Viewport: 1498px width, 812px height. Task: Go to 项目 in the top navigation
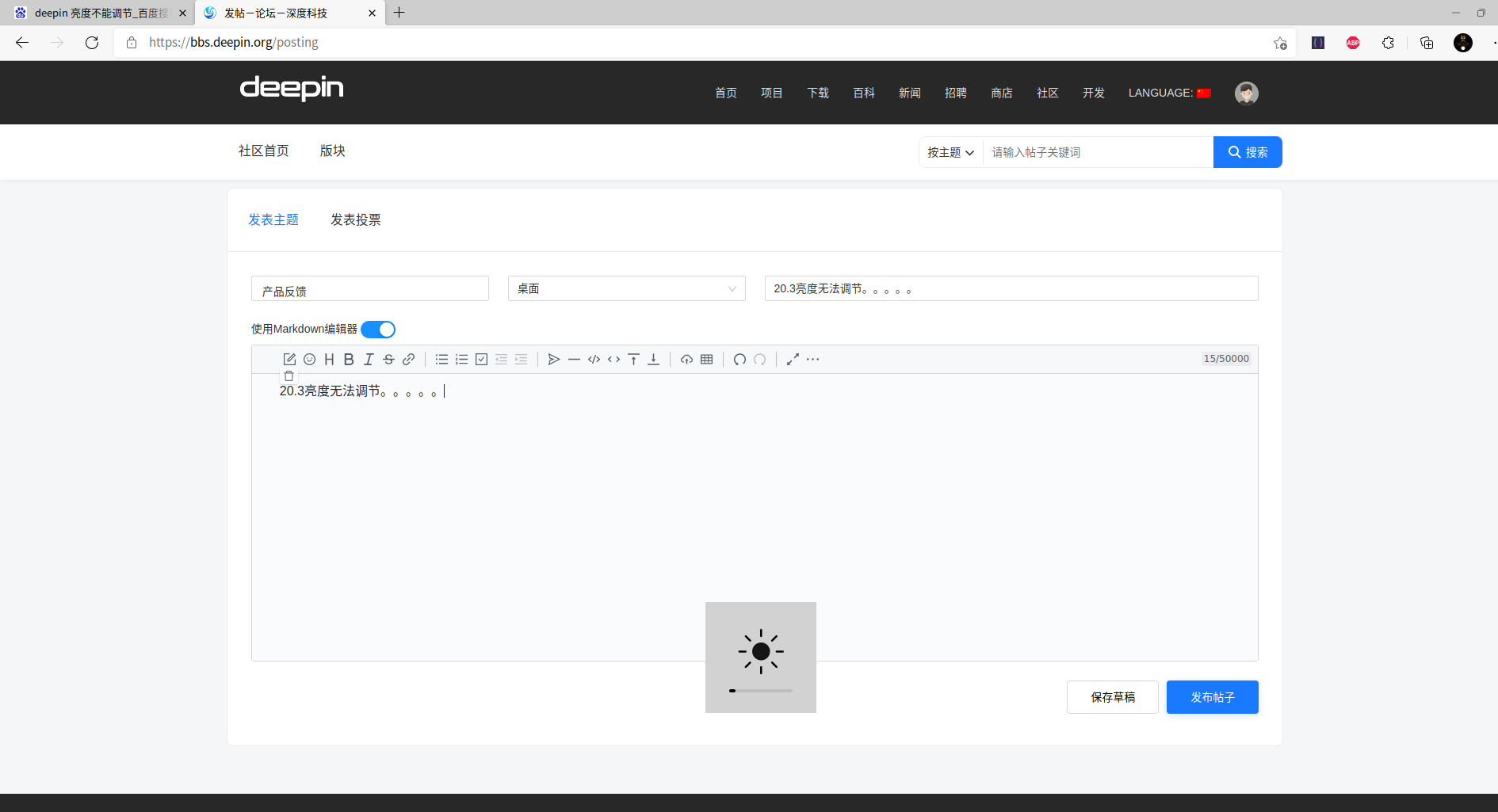pos(772,93)
